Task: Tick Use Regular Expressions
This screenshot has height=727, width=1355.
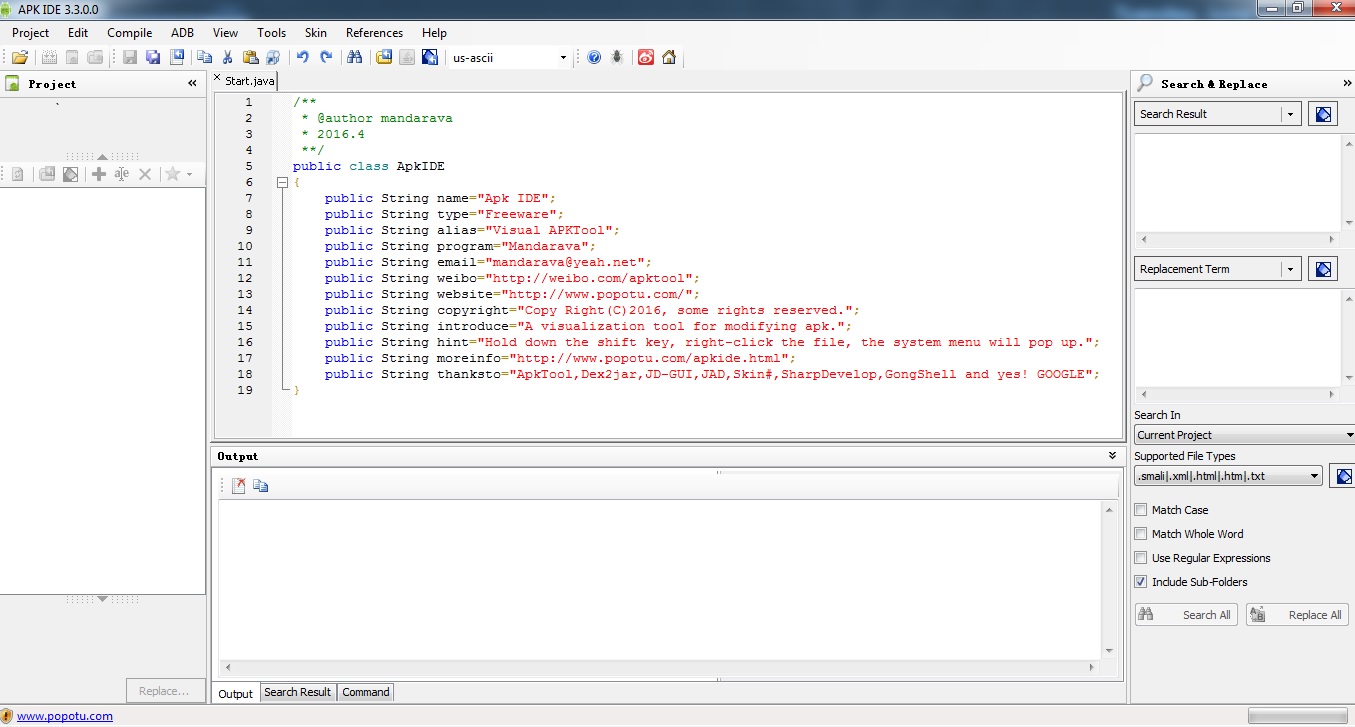Action: (1141, 558)
